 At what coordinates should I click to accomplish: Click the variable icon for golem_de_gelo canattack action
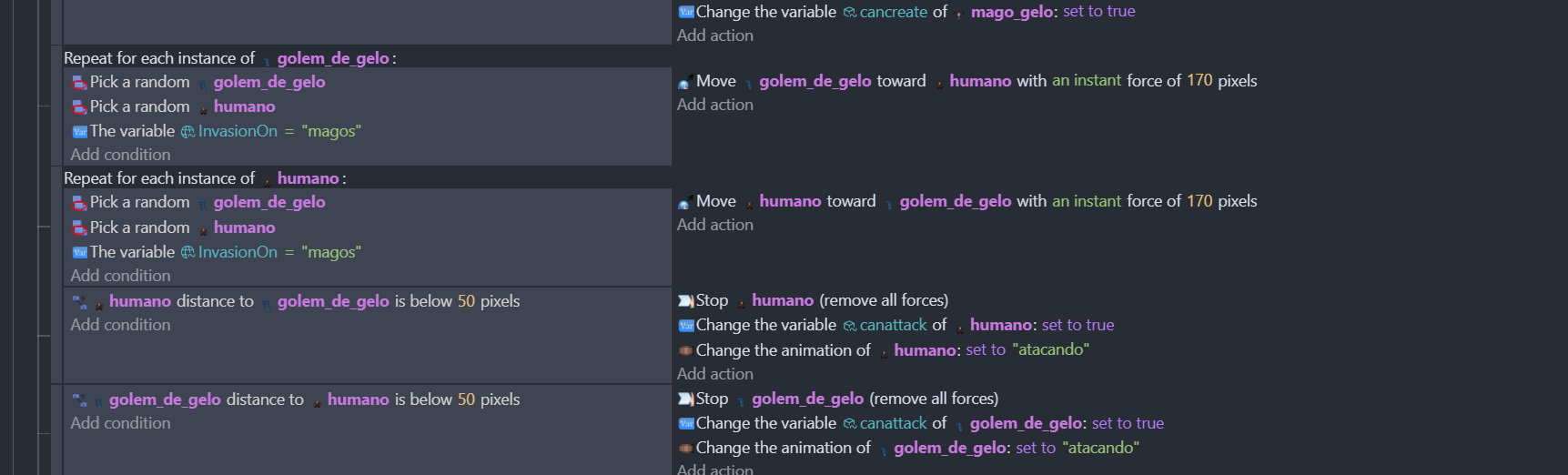pos(685,424)
